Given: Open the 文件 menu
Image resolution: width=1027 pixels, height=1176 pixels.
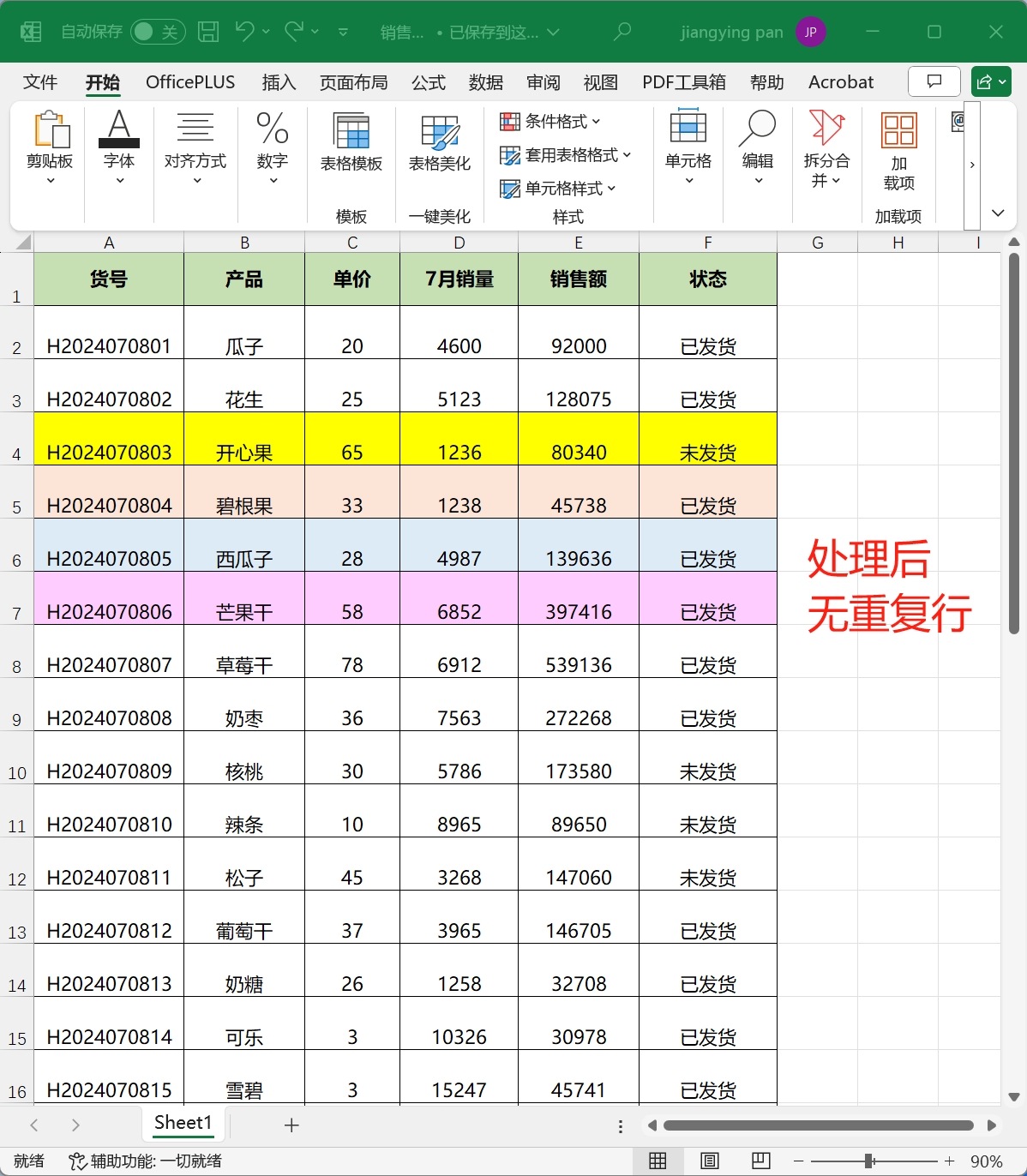Looking at the screenshot, I should coord(39,81).
